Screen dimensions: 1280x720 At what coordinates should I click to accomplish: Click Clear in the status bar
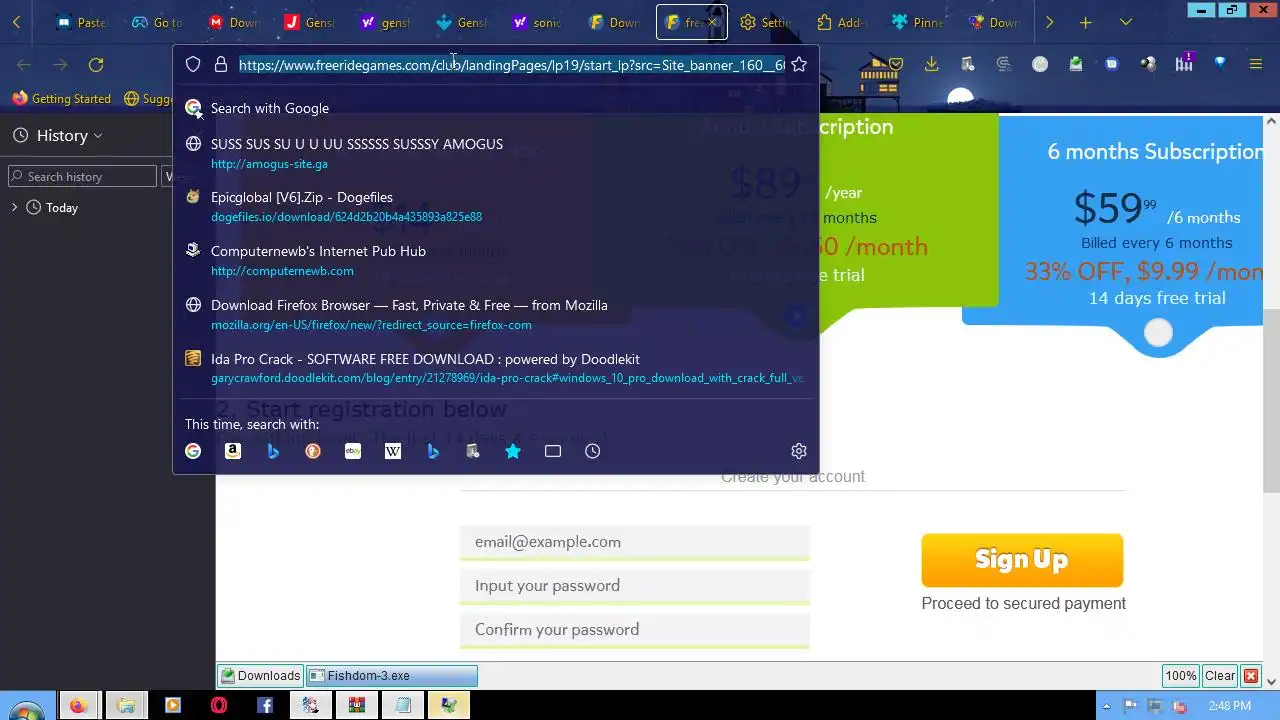pos(1219,676)
